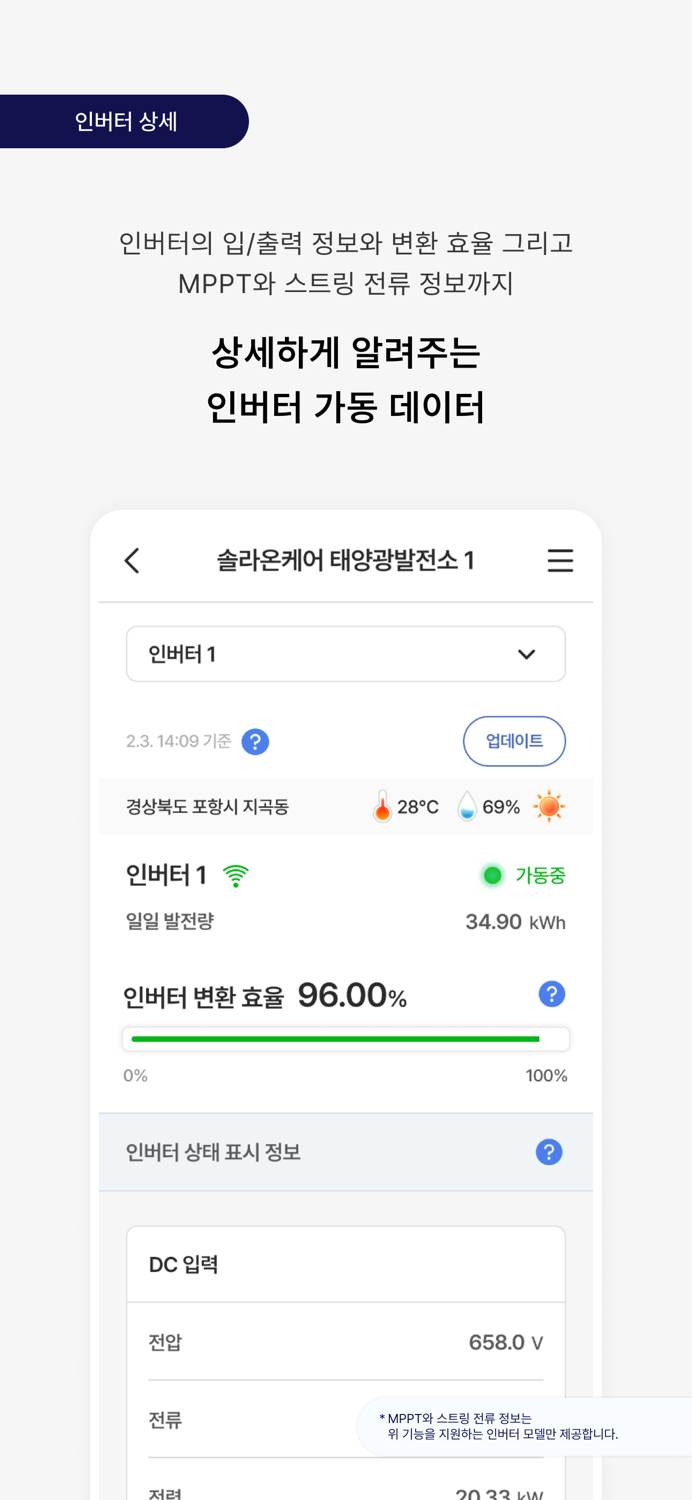Open the 인버터 1 selector dropdown
The width and height of the screenshot is (692, 1500).
point(346,653)
